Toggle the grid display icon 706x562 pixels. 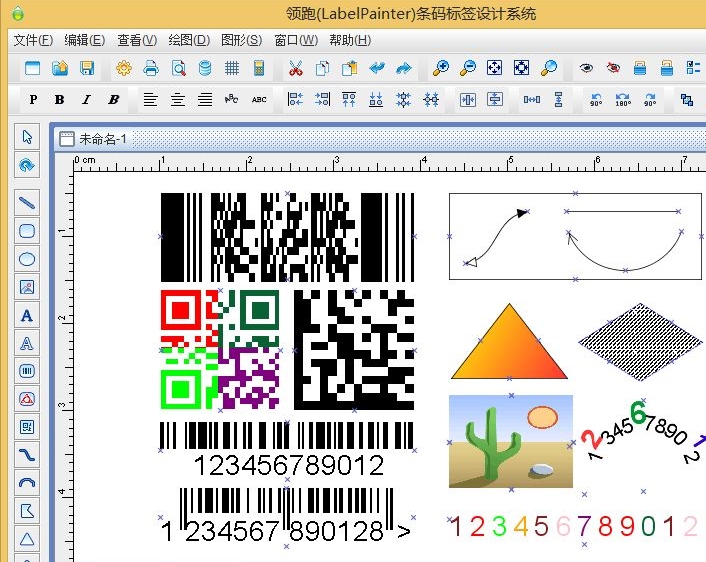point(232,68)
